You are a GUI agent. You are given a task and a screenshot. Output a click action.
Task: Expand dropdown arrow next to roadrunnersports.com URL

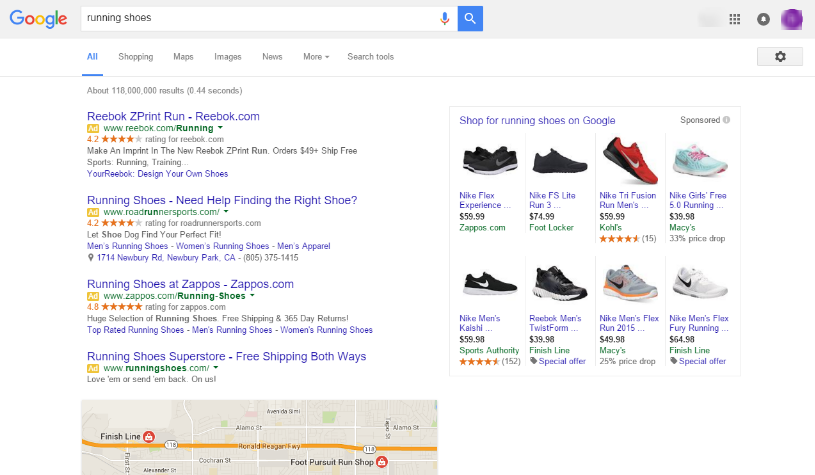click(226, 212)
